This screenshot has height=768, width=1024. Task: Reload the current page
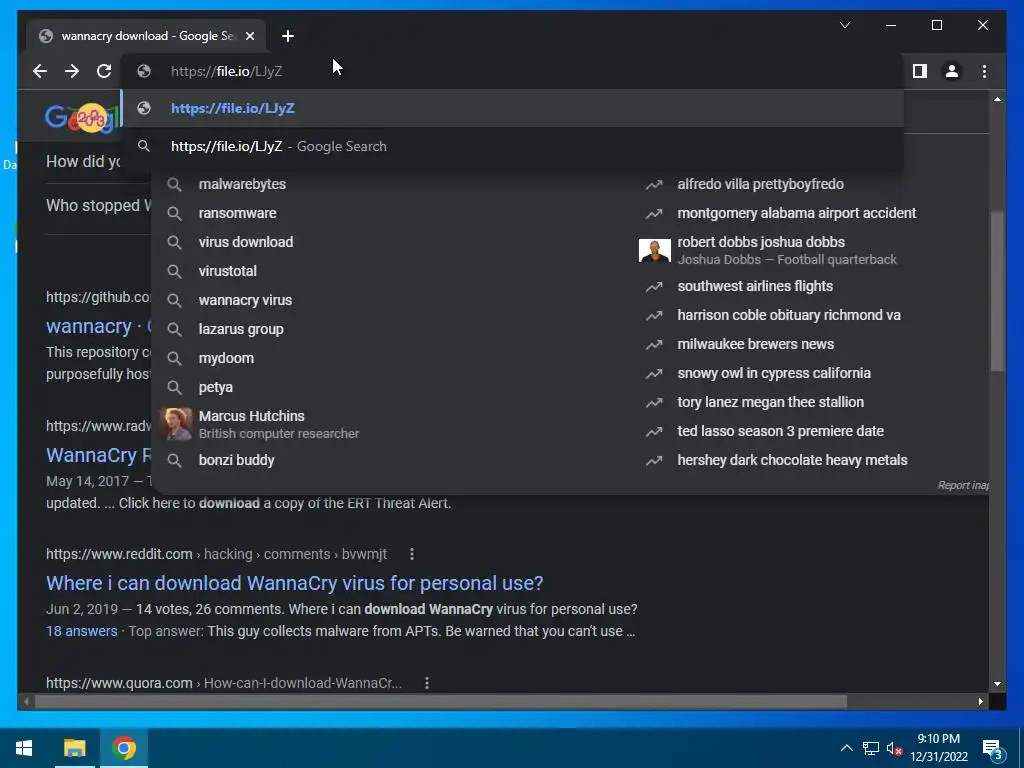(x=104, y=71)
